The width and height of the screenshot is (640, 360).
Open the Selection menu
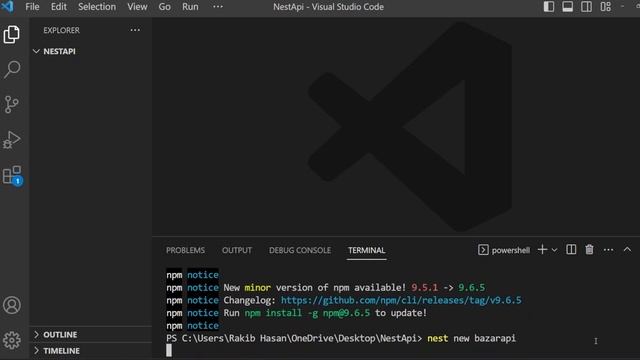click(97, 7)
